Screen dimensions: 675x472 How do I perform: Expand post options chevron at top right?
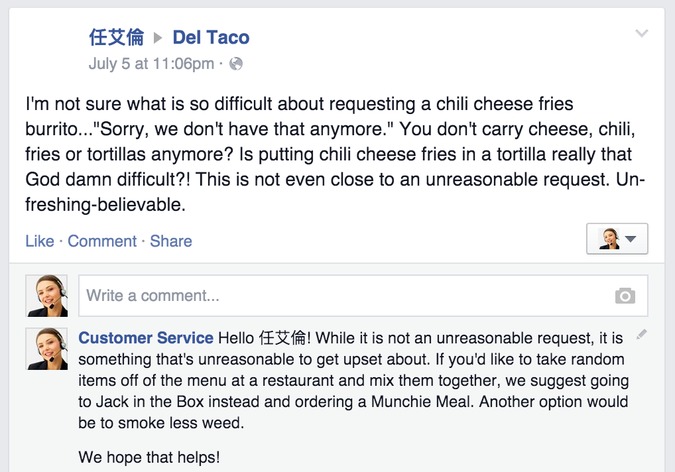pos(641,33)
